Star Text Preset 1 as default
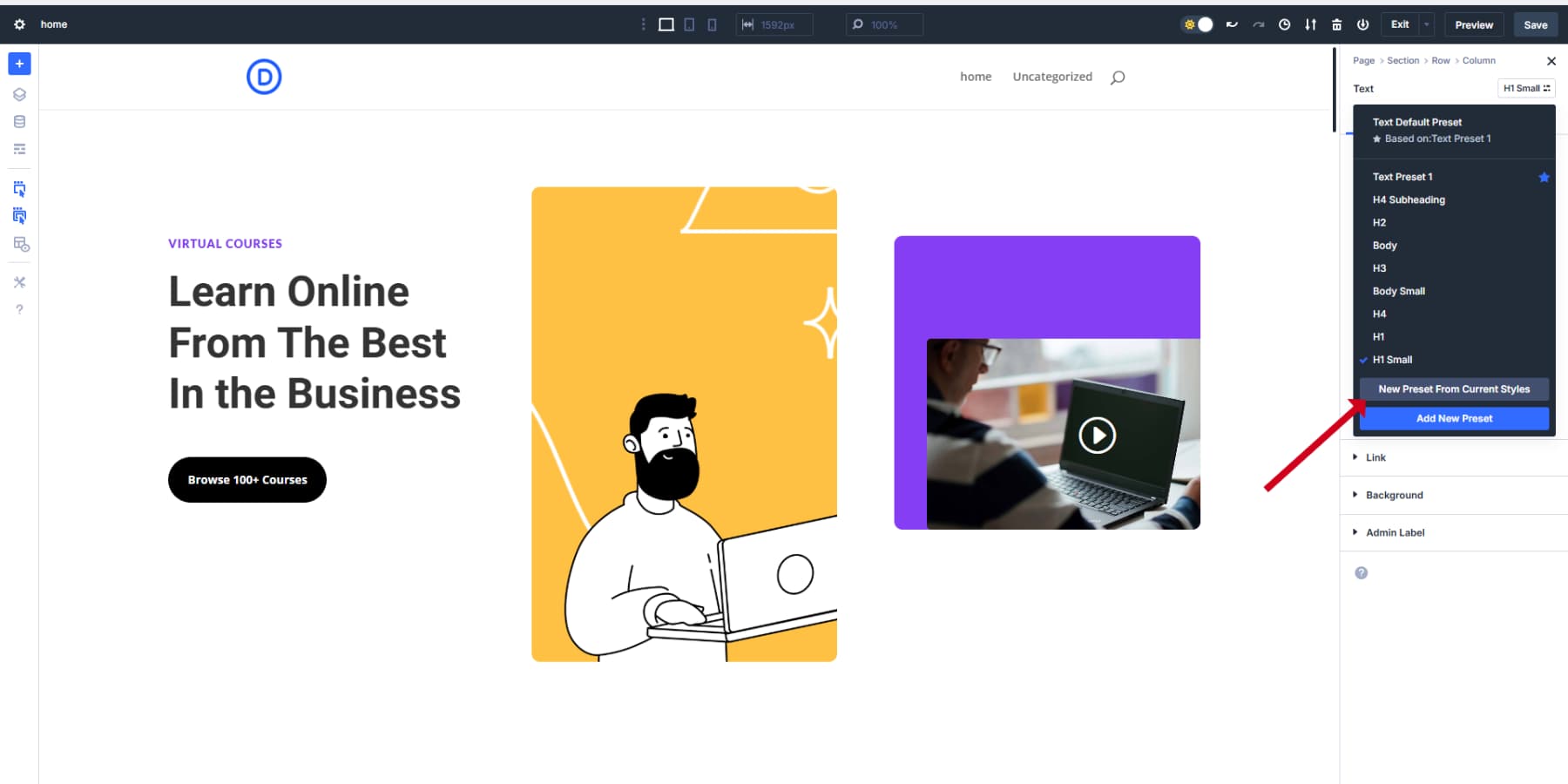Screen dimensions: 1568x784 point(1544,177)
